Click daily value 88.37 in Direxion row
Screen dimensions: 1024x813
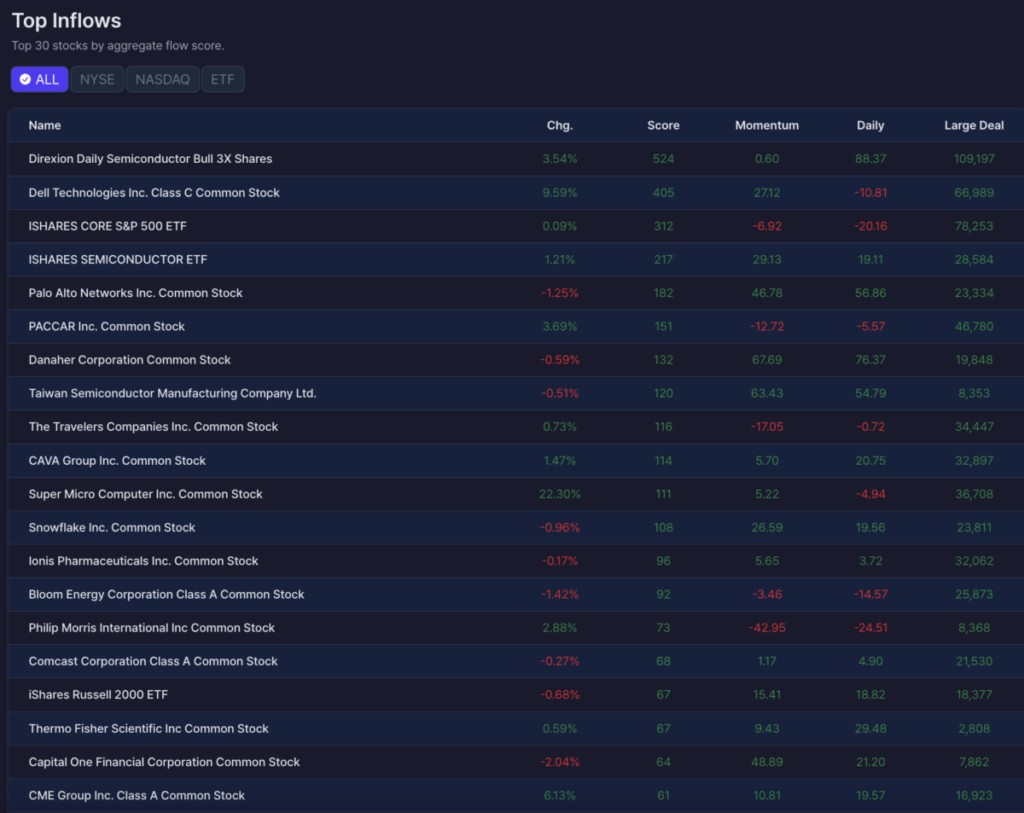click(870, 159)
